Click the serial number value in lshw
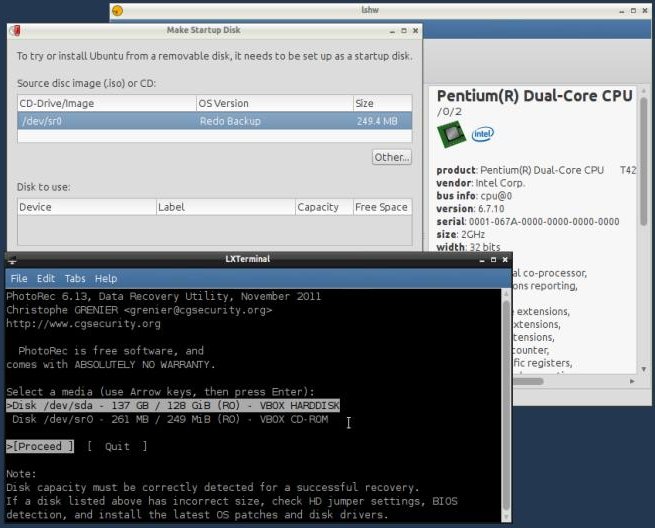The height and width of the screenshot is (528, 655). pos(544,221)
